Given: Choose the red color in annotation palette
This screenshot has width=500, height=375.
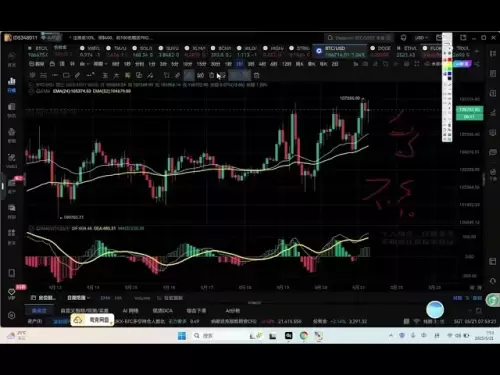Looking at the screenshot, I should [449, 60].
